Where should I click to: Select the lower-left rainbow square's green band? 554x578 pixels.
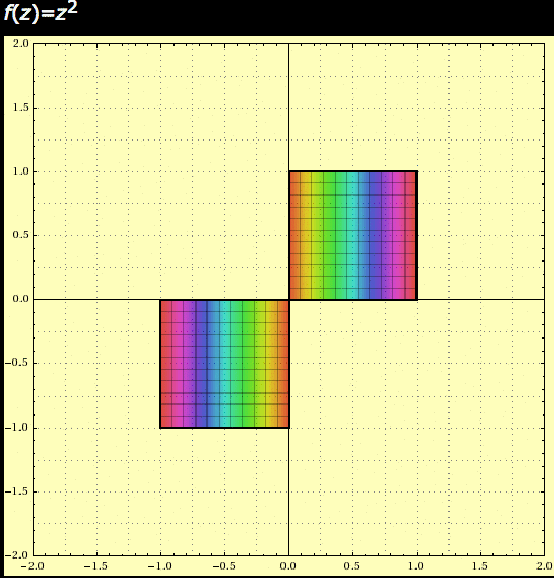coord(248,364)
